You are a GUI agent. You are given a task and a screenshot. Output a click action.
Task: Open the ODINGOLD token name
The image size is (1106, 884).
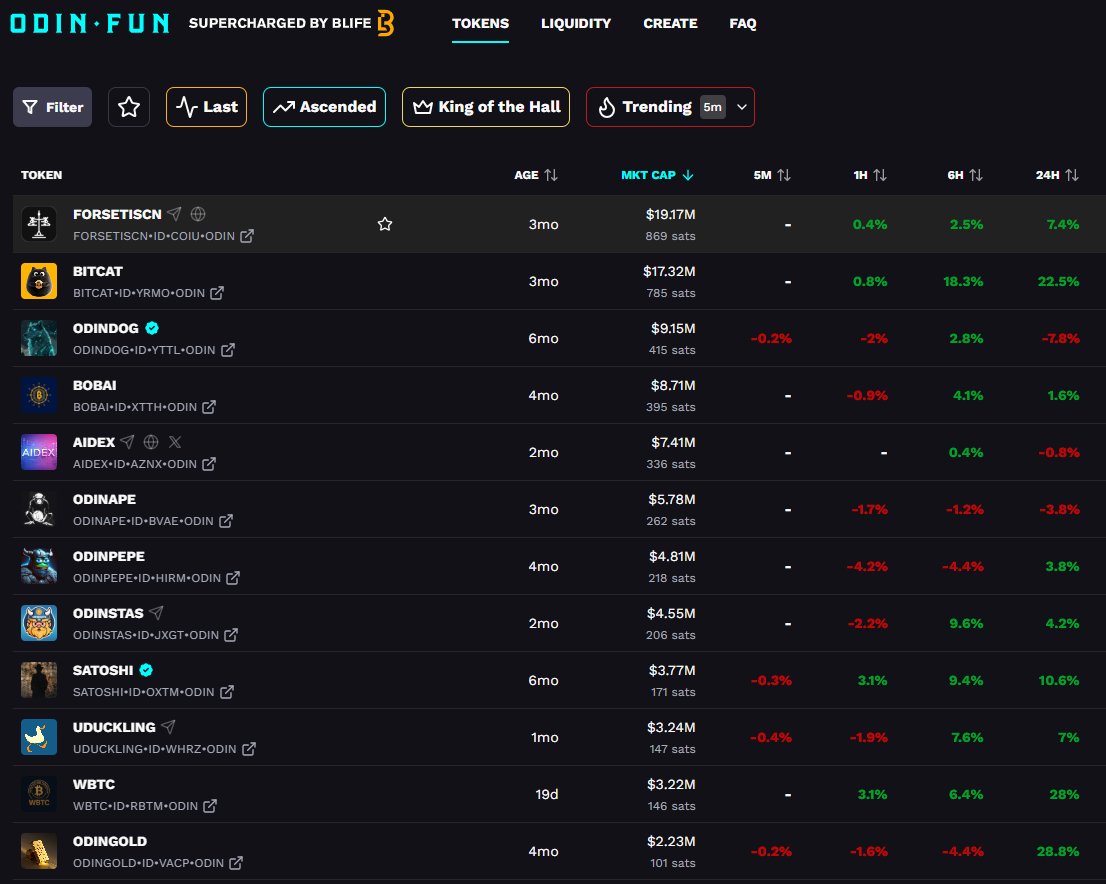(110, 841)
